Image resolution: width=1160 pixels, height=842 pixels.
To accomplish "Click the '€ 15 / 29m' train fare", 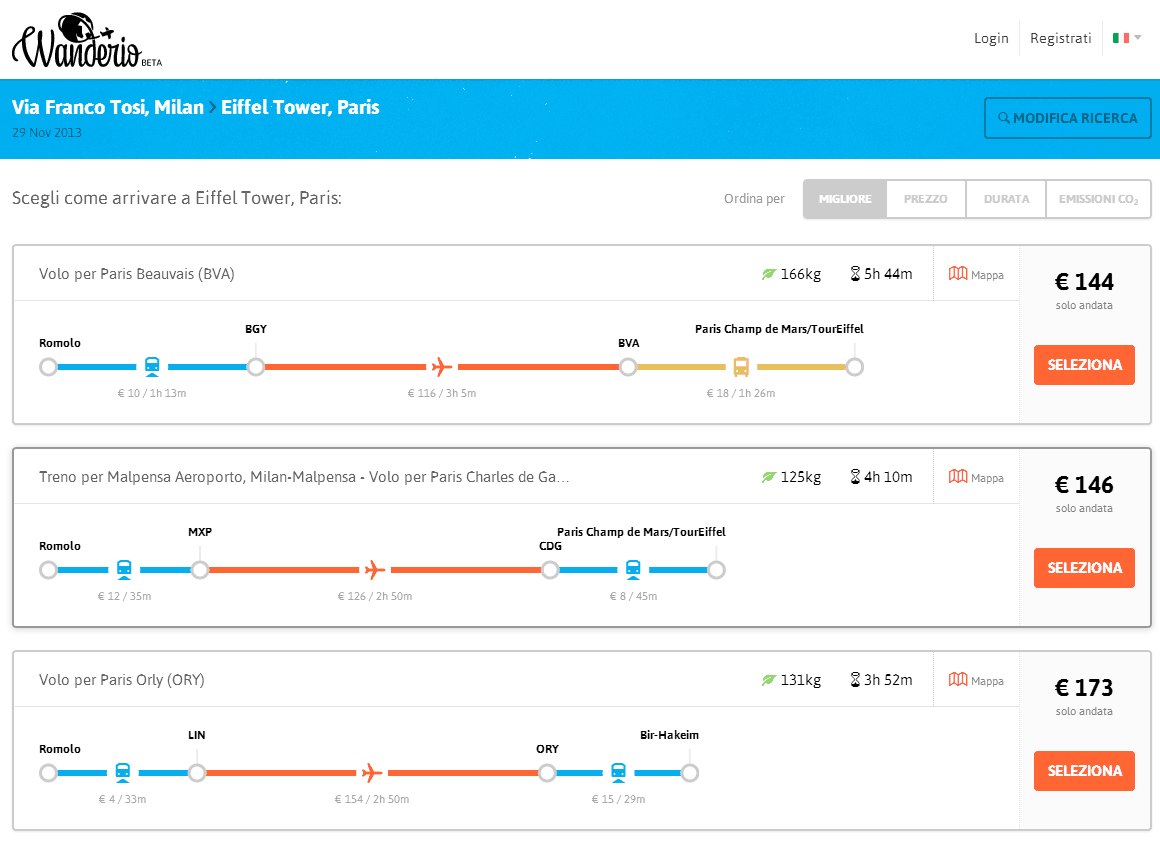I will (618, 799).
